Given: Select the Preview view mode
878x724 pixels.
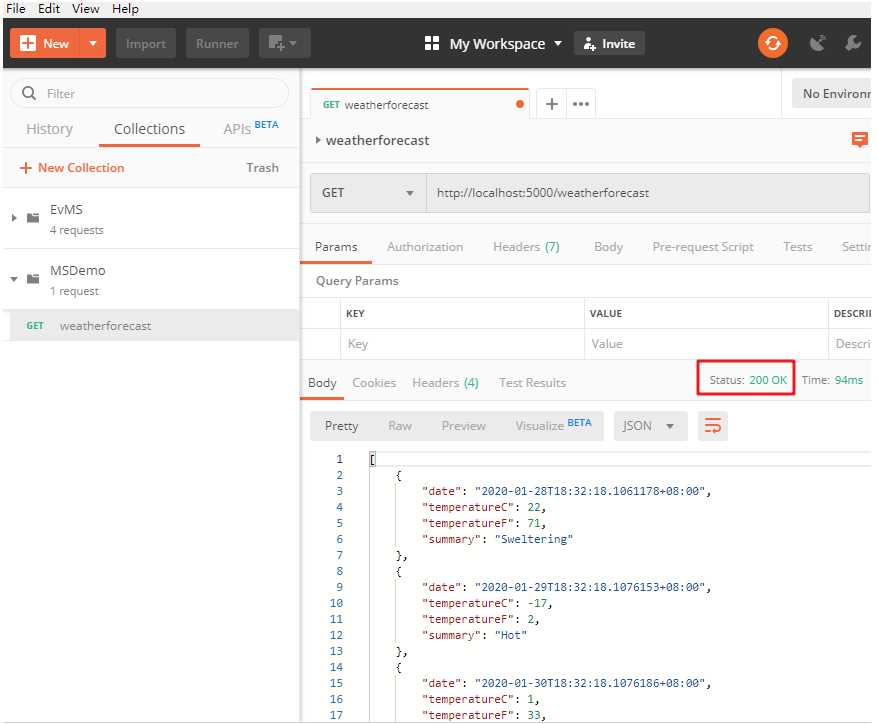Looking at the screenshot, I should click(464, 426).
